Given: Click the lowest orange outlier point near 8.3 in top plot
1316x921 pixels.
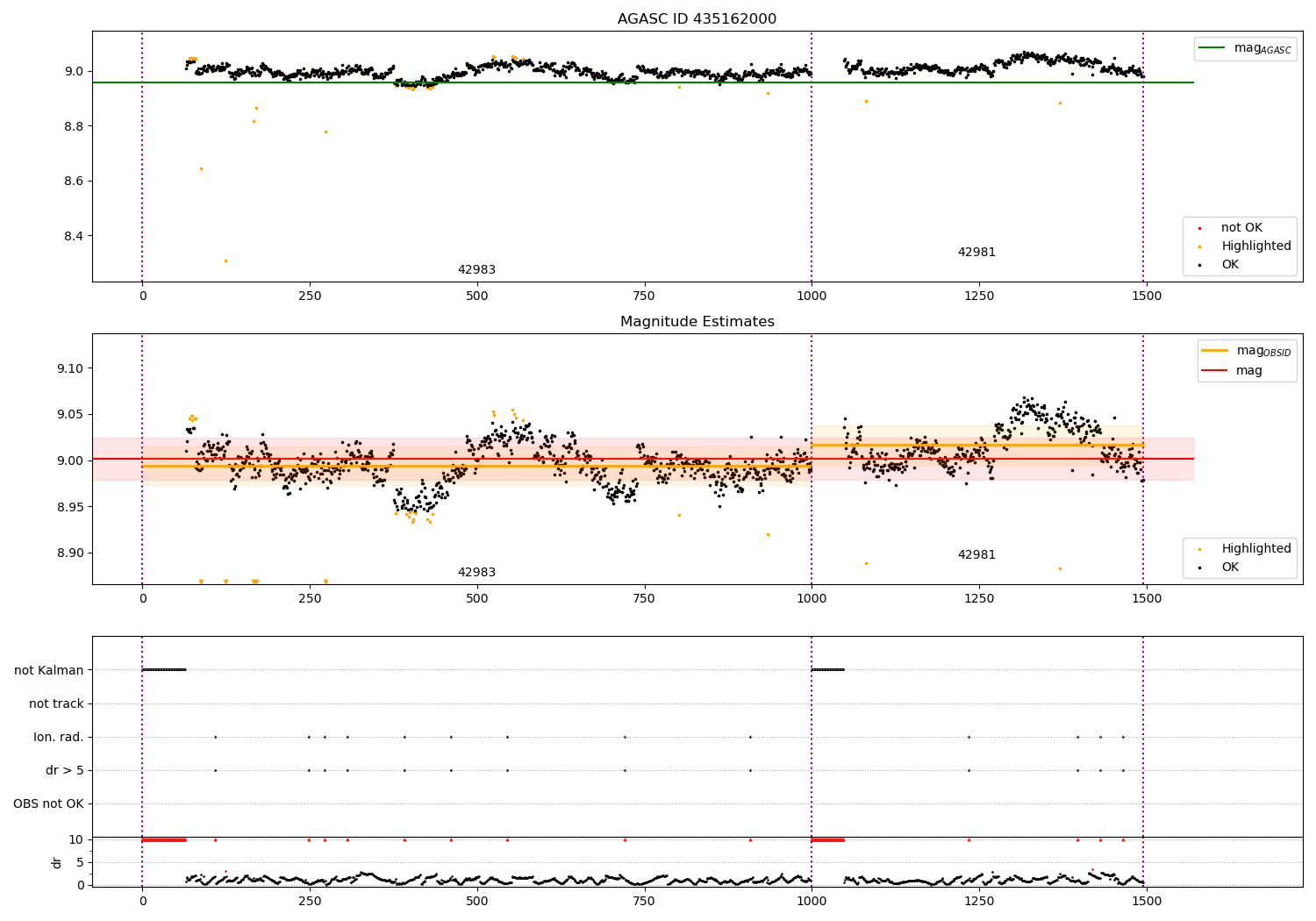Looking at the screenshot, I should point(225,261).
